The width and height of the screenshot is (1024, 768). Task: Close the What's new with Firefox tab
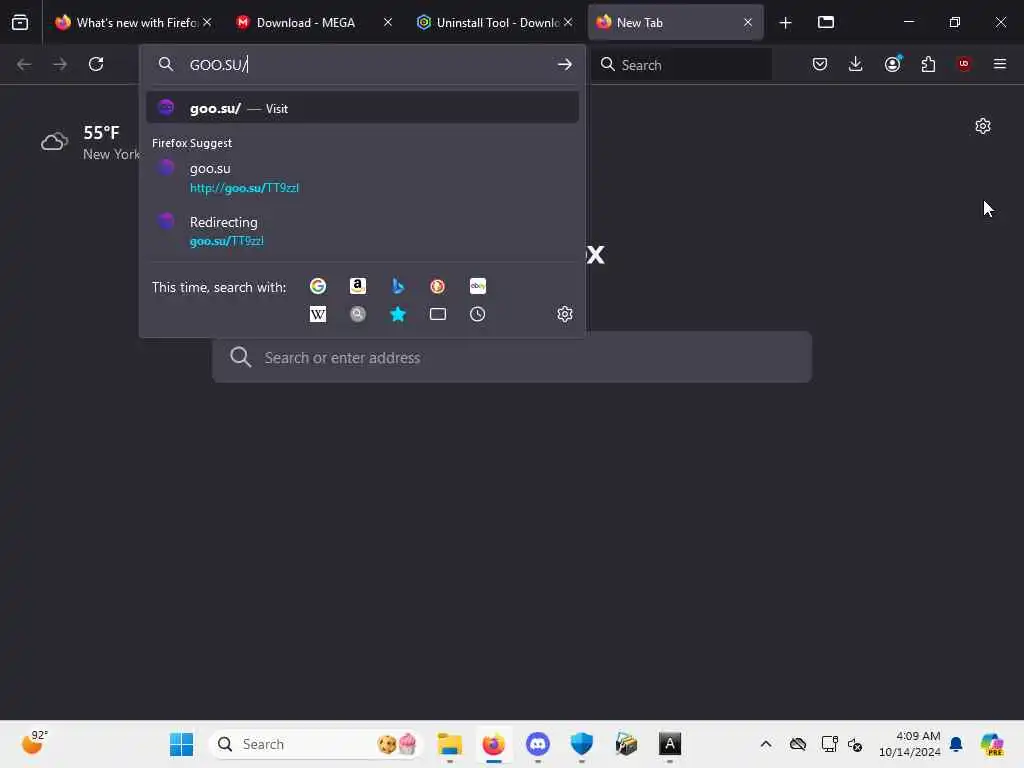(x=207, y=22)
